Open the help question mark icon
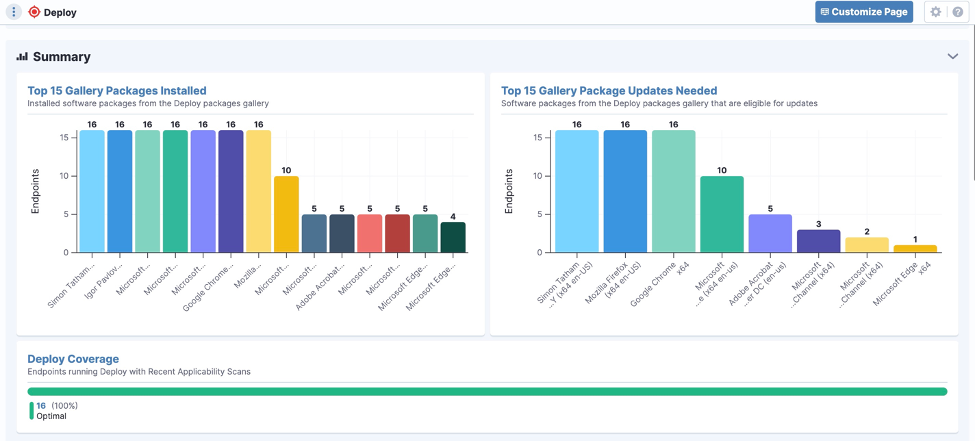The width and height of the screenshot is (976, 442). tap(958, 12)
